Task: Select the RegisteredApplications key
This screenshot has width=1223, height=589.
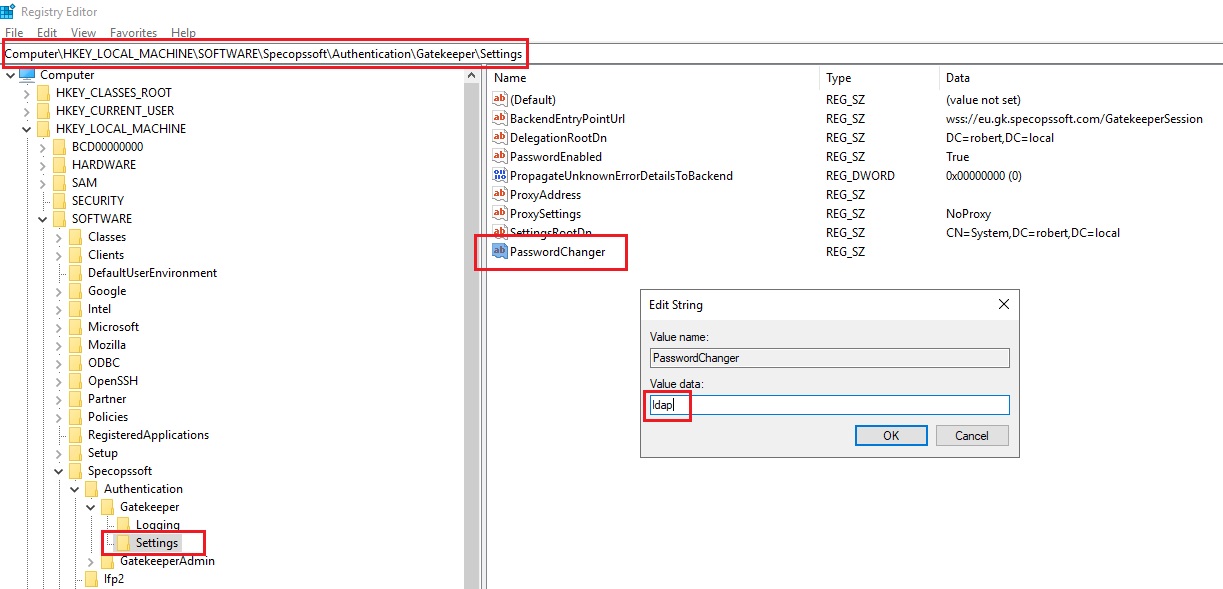Action: tap(148, 435)
